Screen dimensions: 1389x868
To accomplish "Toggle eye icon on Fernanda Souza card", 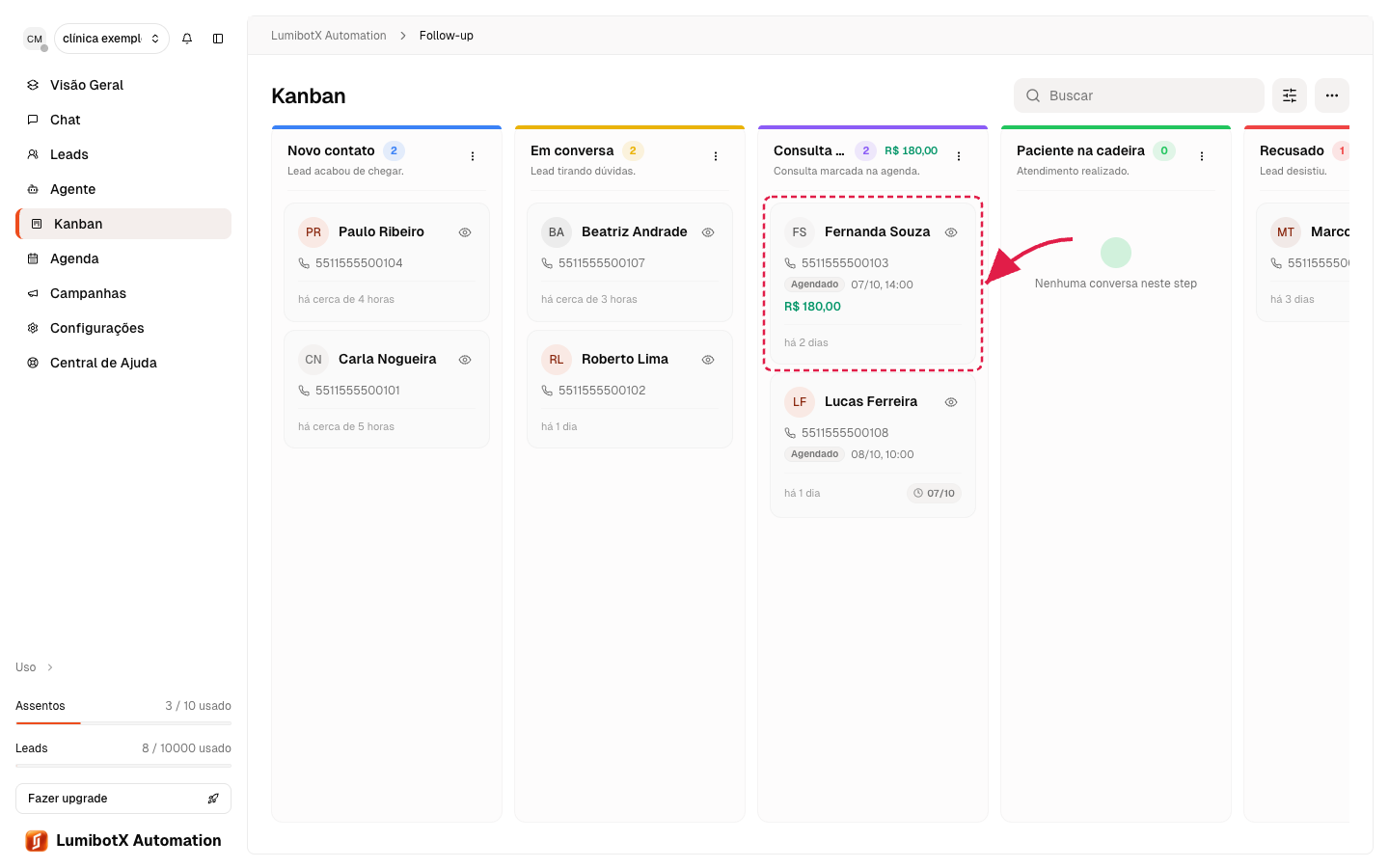I will pos(951,232).
